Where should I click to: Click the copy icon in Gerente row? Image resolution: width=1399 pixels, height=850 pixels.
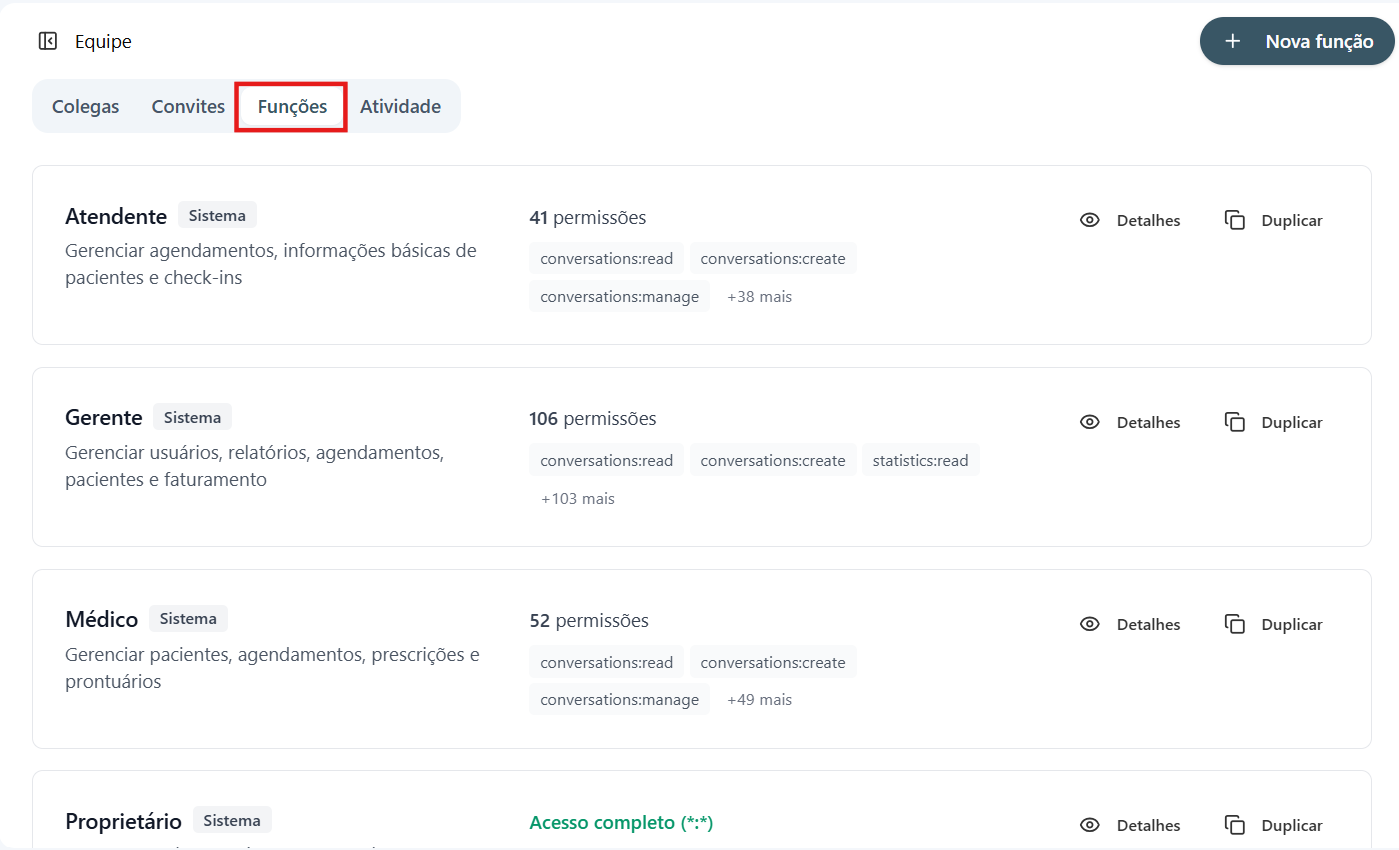pos(1235,422)
